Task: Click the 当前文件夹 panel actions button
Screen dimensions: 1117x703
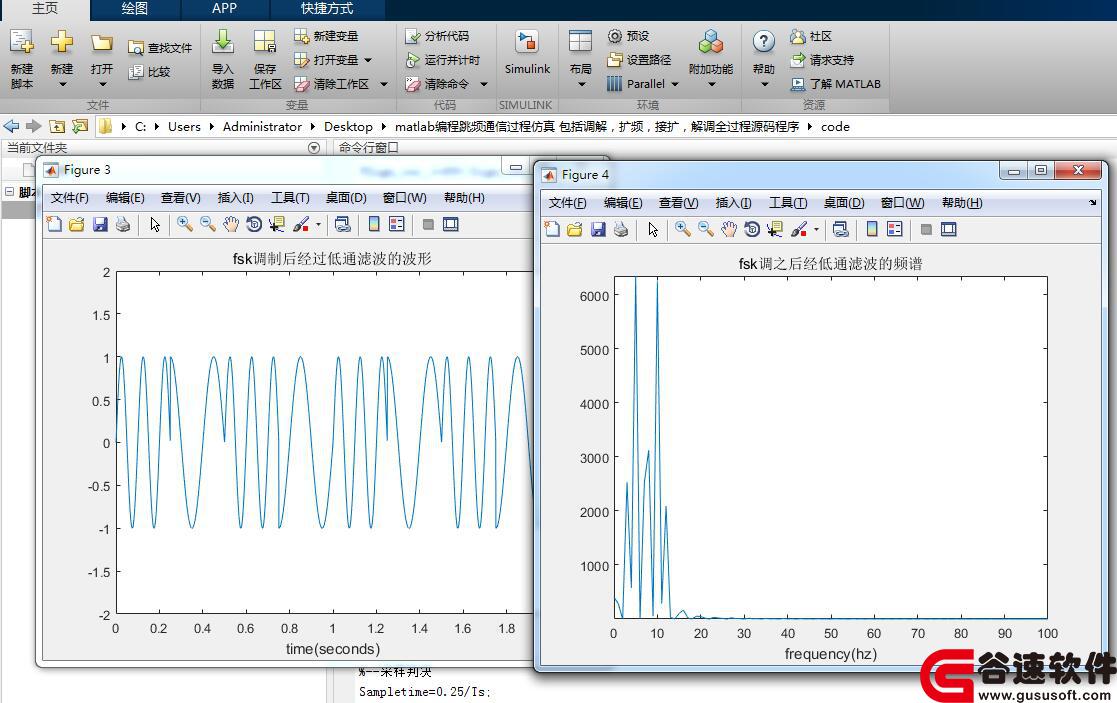Action: pos(313,147)
